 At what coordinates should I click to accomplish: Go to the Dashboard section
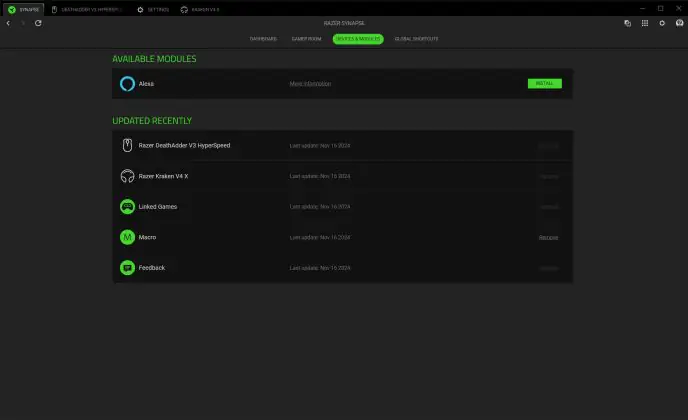click(263, 39)
